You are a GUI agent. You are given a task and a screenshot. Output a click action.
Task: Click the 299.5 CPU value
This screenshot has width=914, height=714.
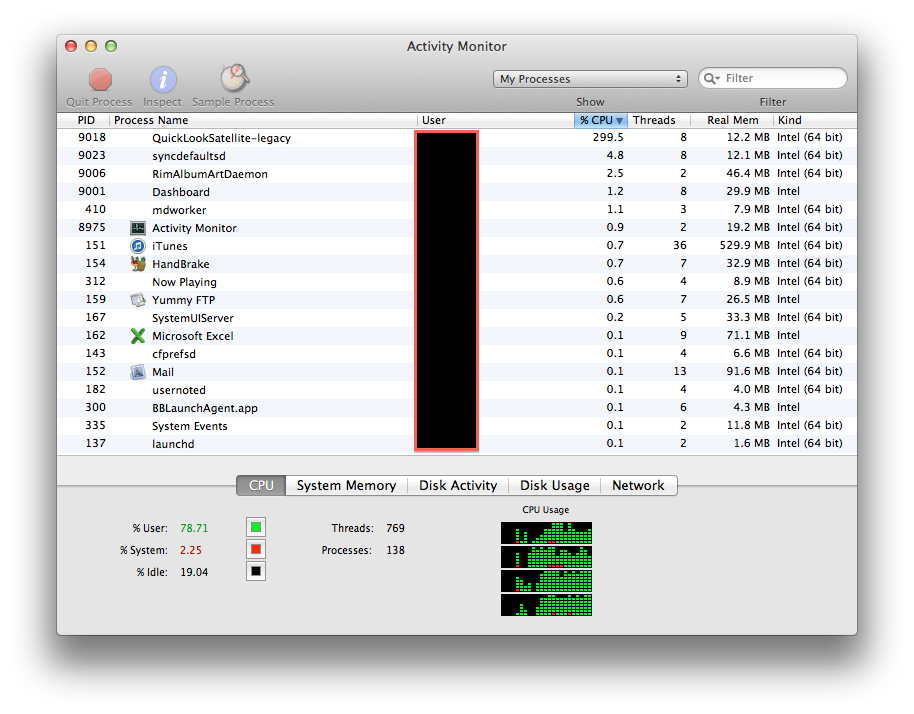[x=608, y=138]
